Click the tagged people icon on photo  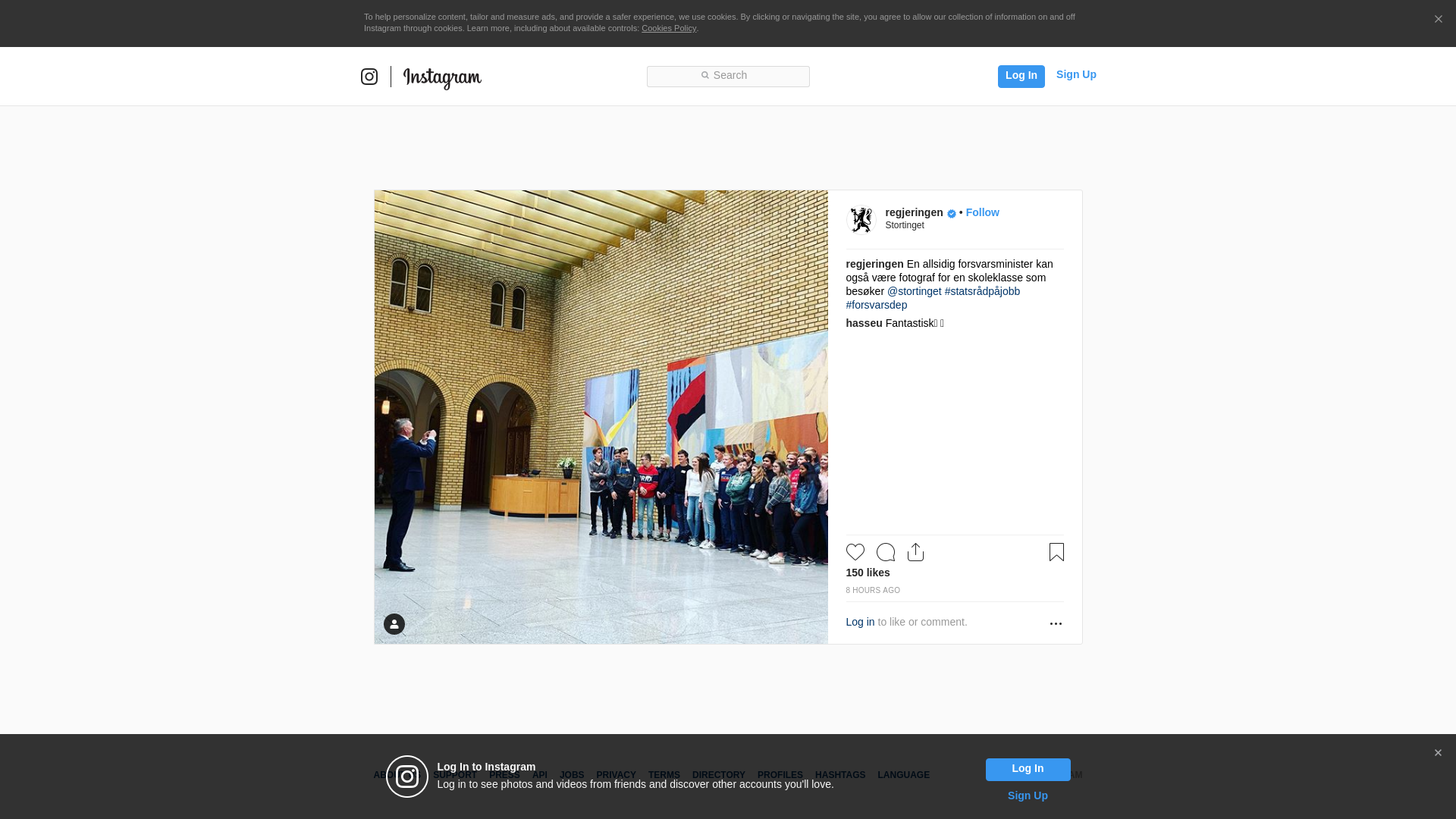[x=394, y=624]
